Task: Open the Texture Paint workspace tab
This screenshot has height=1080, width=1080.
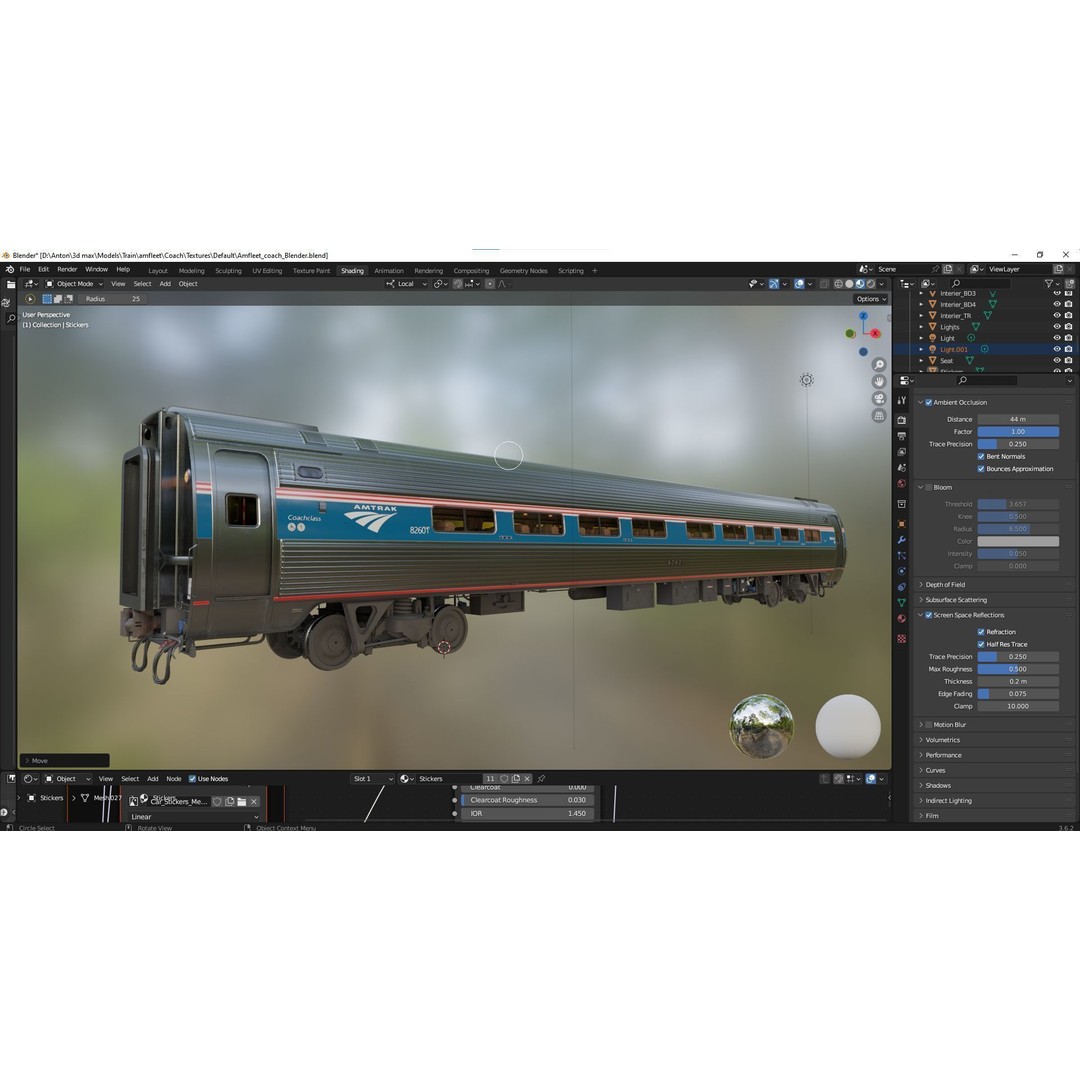Action: (x=311, y=271)
